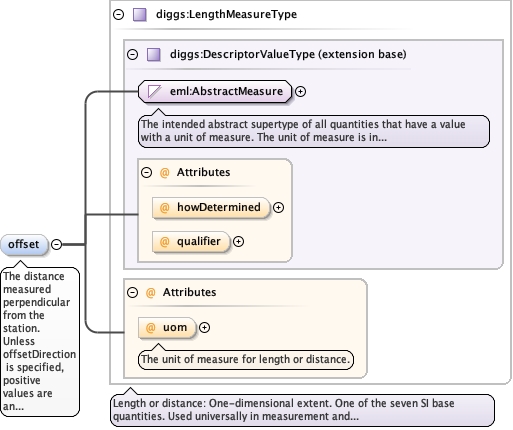The image size is (513, 430).
Task: Collapse the offset element node
Action: tap(56, 244)
